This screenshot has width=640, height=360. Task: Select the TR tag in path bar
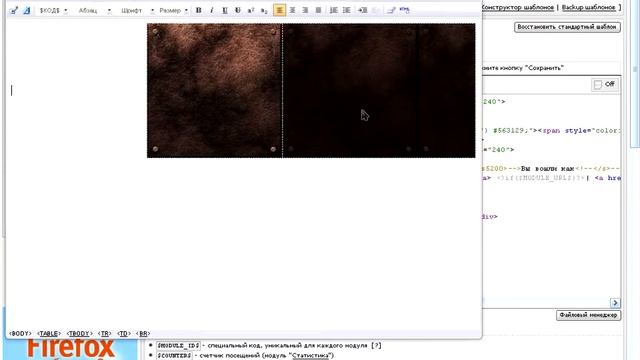(104, 333)
